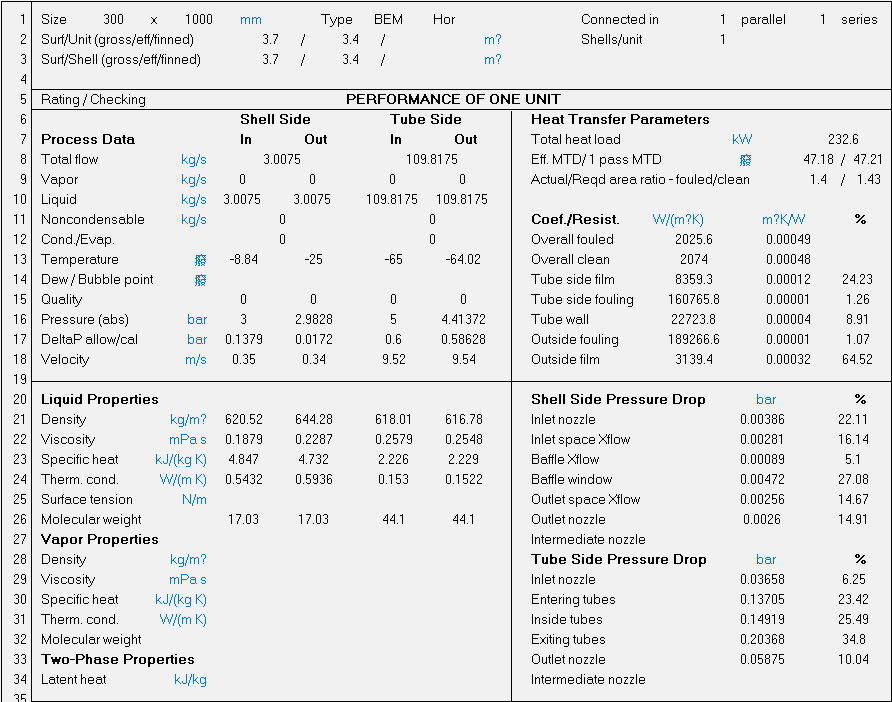Click the Tube wall coefficient 22723.8

pyautogui.click(x=693, y=319)
